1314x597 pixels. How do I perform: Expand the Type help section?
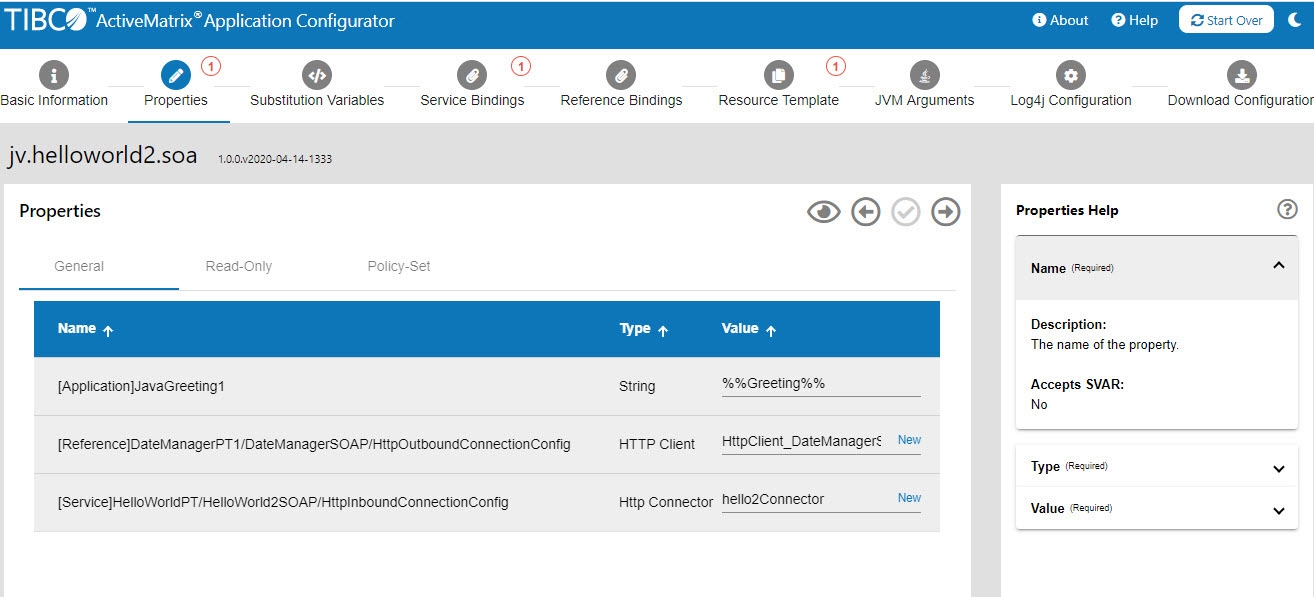1278,468
